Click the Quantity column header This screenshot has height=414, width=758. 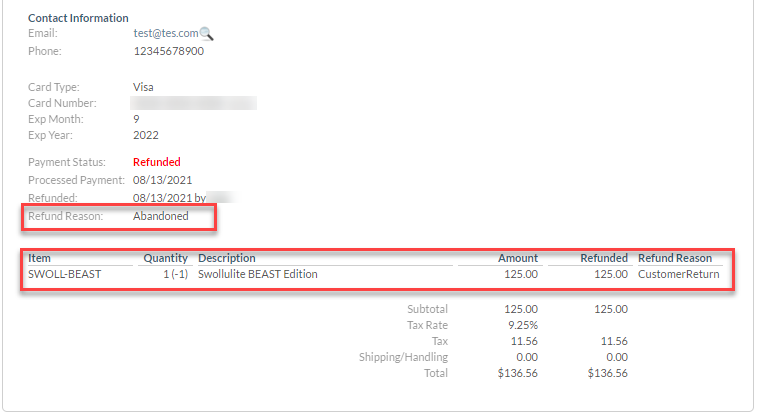(x=165, y=258)
